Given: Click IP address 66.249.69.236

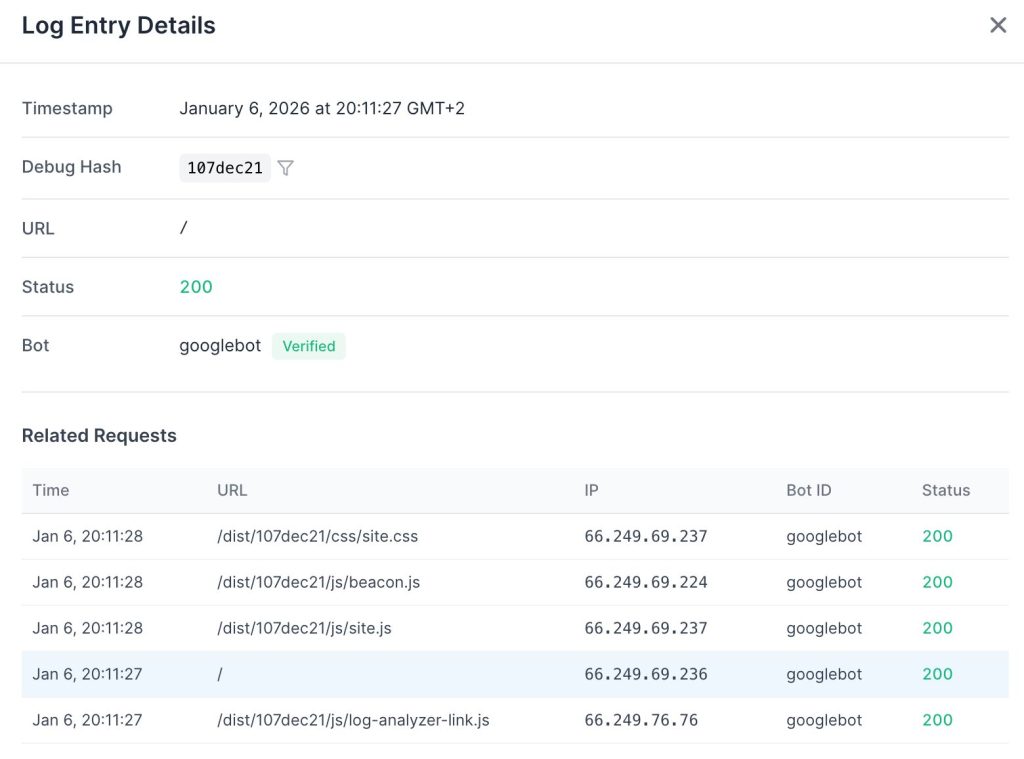Looking at the screenshot, I should pos(645,674).
